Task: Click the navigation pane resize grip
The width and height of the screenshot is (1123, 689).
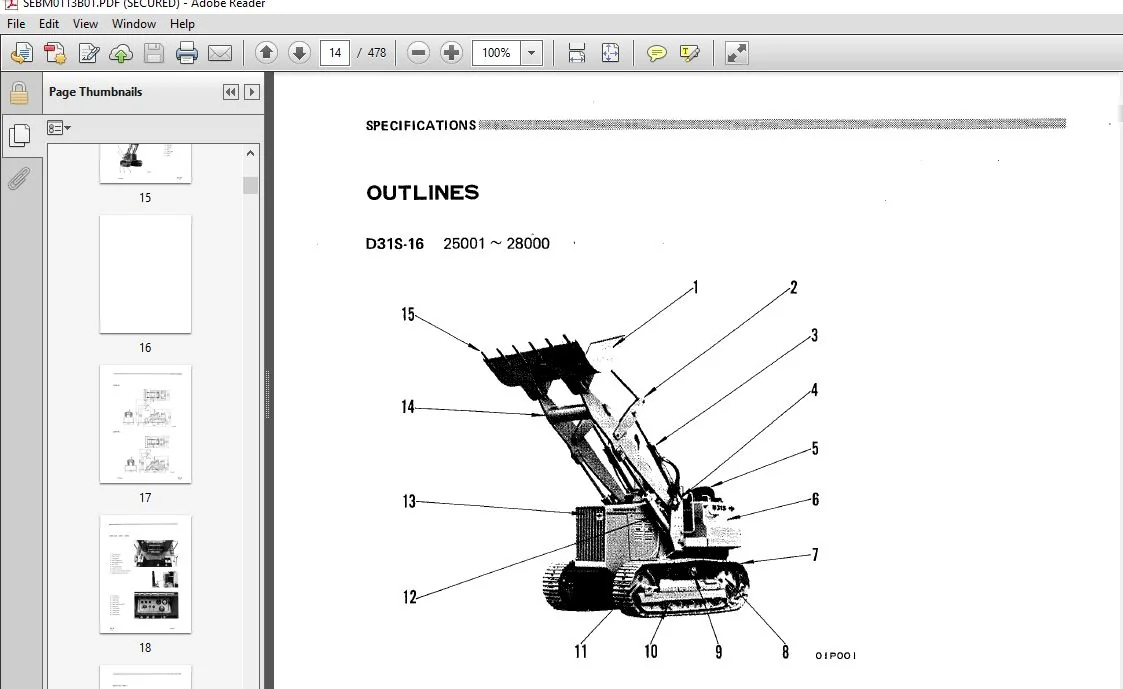Action: (269, 395)
